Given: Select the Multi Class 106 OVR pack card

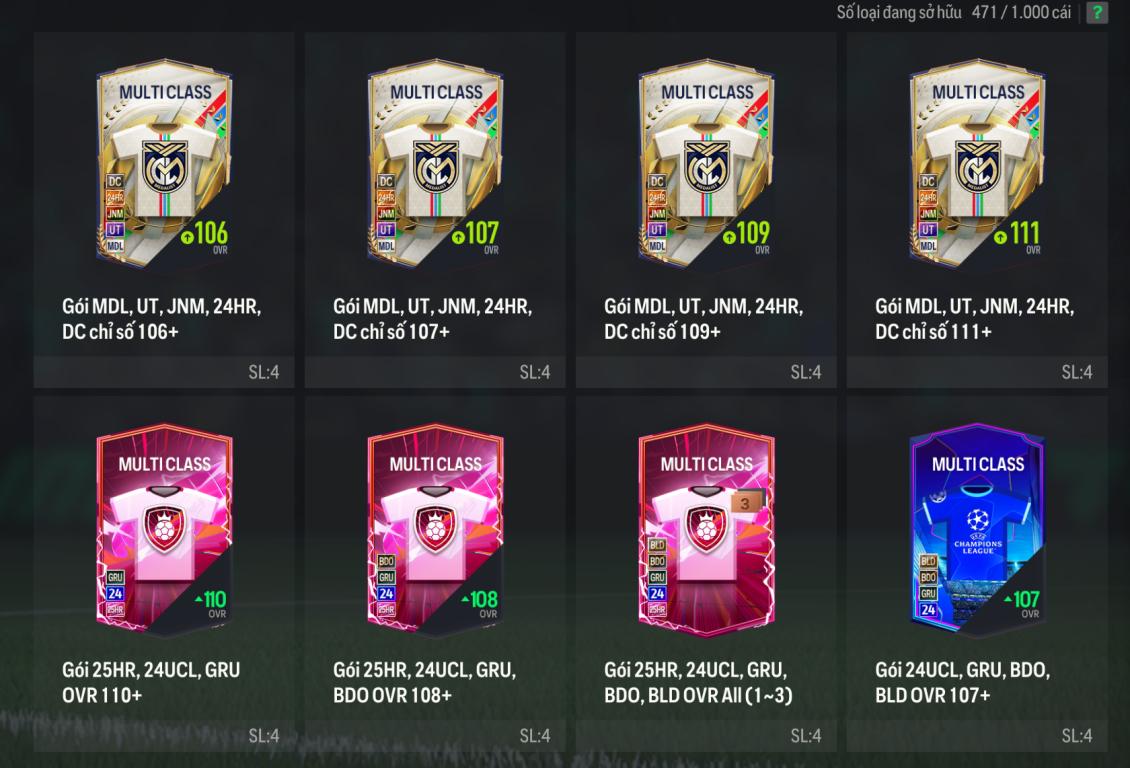Looking at the screenshot, I should click(164, 162).
